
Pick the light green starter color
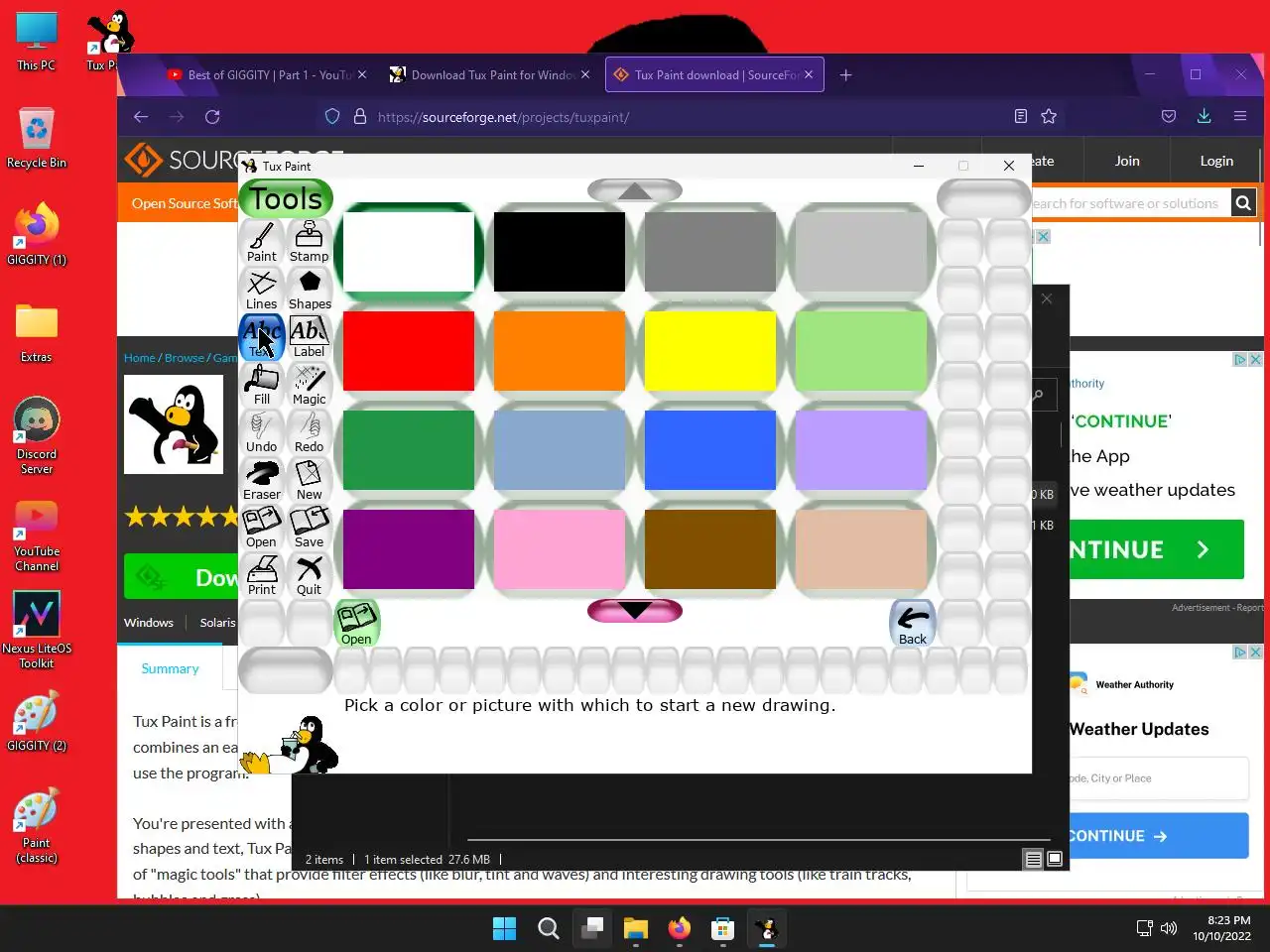(x=861, y=351)
